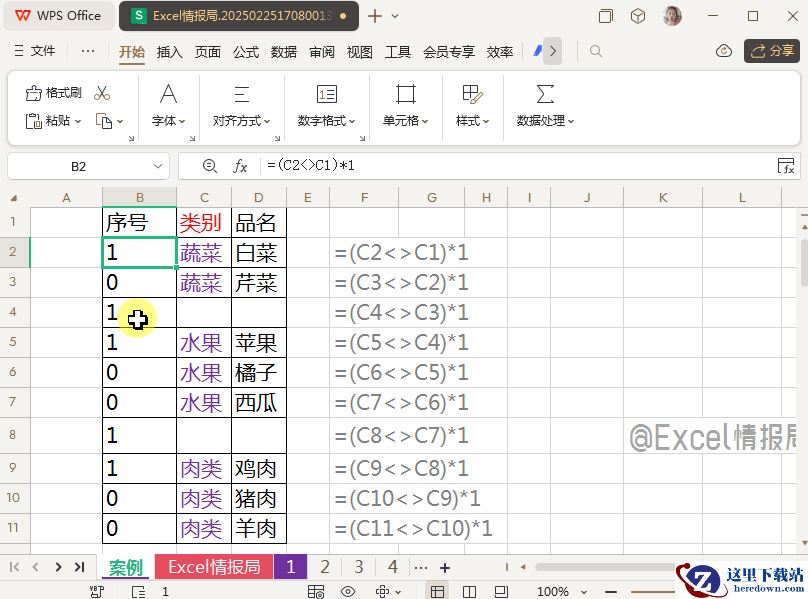This screenshot has width=808, height=599.
Task: Switch to the 公式 (Formulas) tab
Action: [246, 52]
